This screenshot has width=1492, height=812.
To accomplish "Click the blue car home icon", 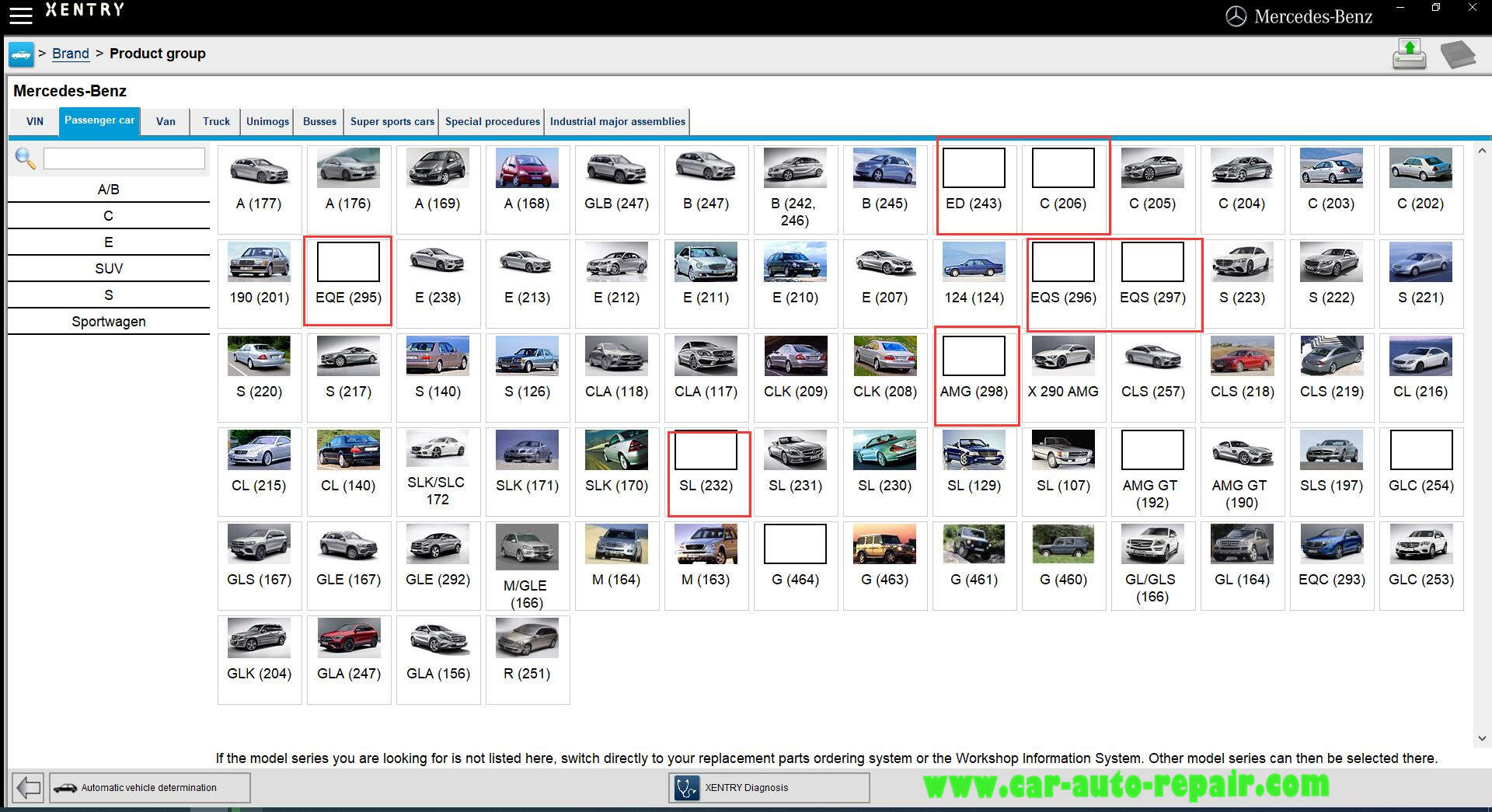I will coord(21,54).
